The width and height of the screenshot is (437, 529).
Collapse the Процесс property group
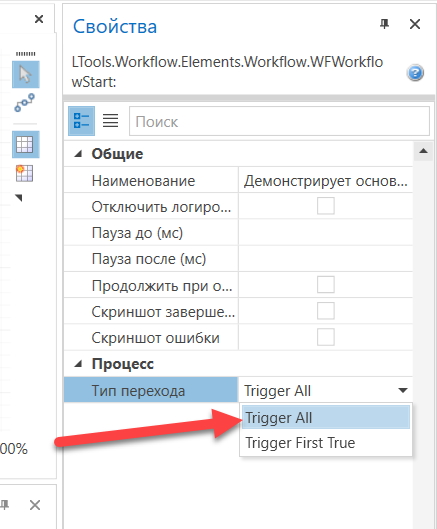78,364
